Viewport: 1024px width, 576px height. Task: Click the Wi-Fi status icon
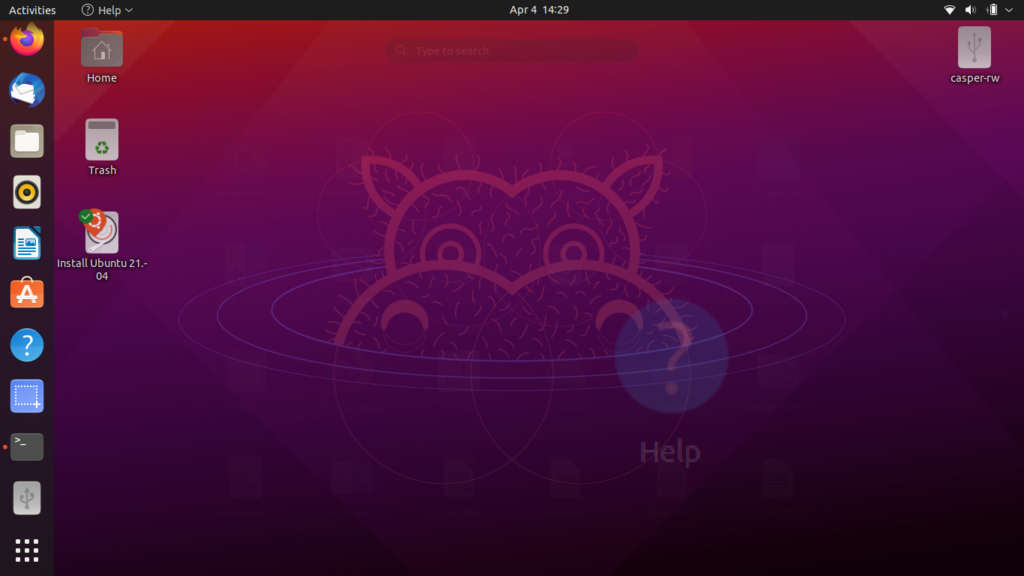(x=950, y=10)
